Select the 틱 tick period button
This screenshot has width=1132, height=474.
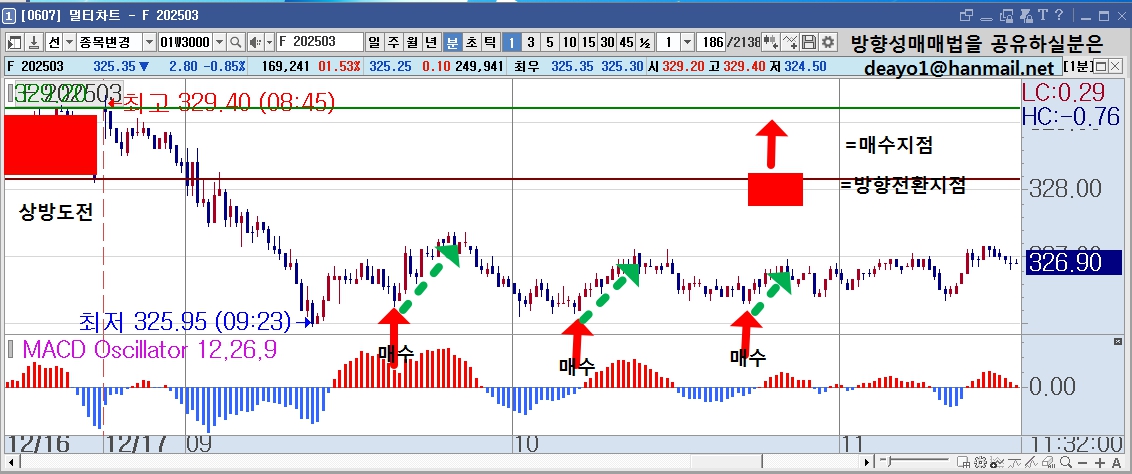tap(489, 42)
